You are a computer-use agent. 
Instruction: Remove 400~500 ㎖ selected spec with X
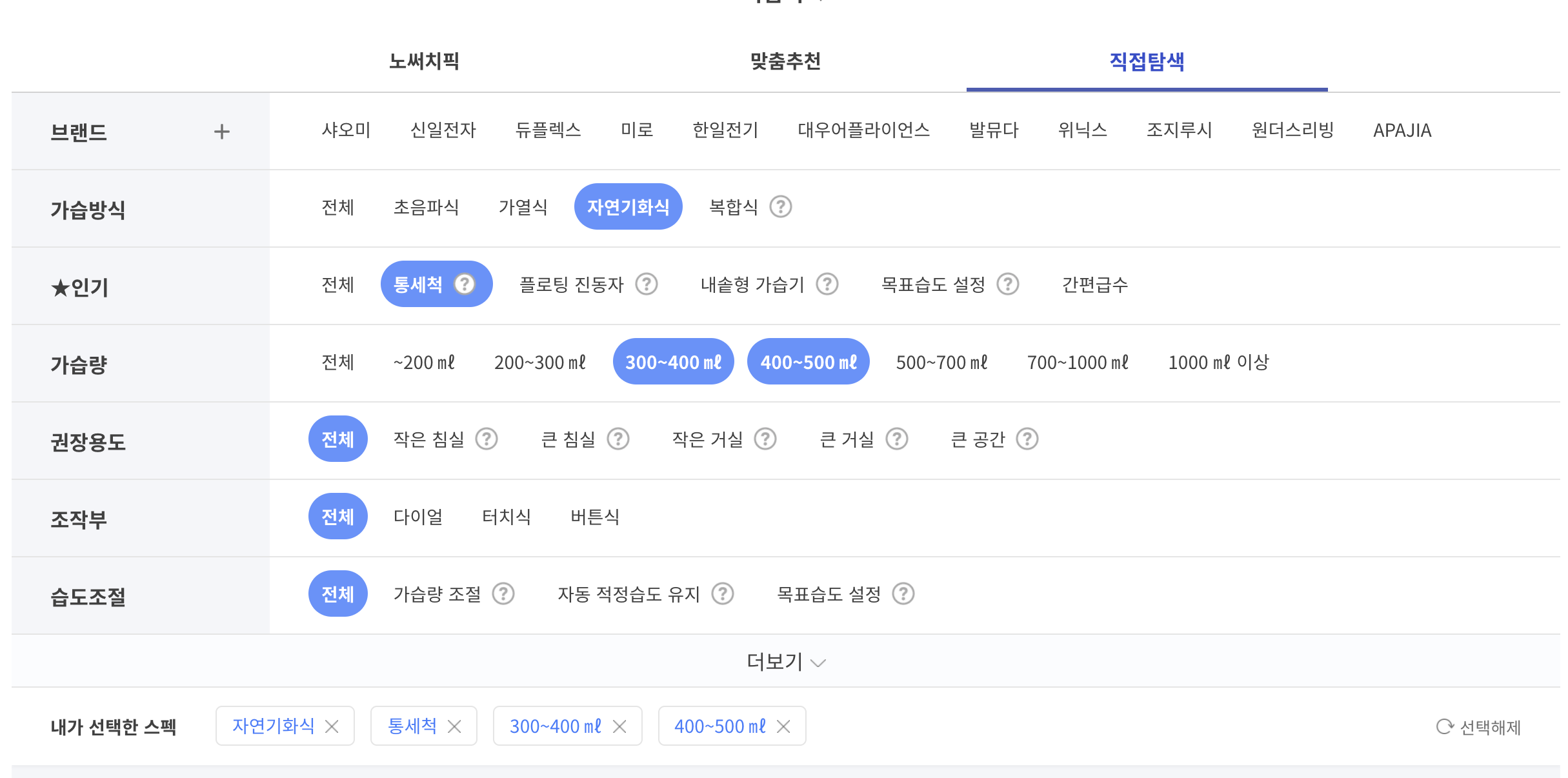[783, 726]
